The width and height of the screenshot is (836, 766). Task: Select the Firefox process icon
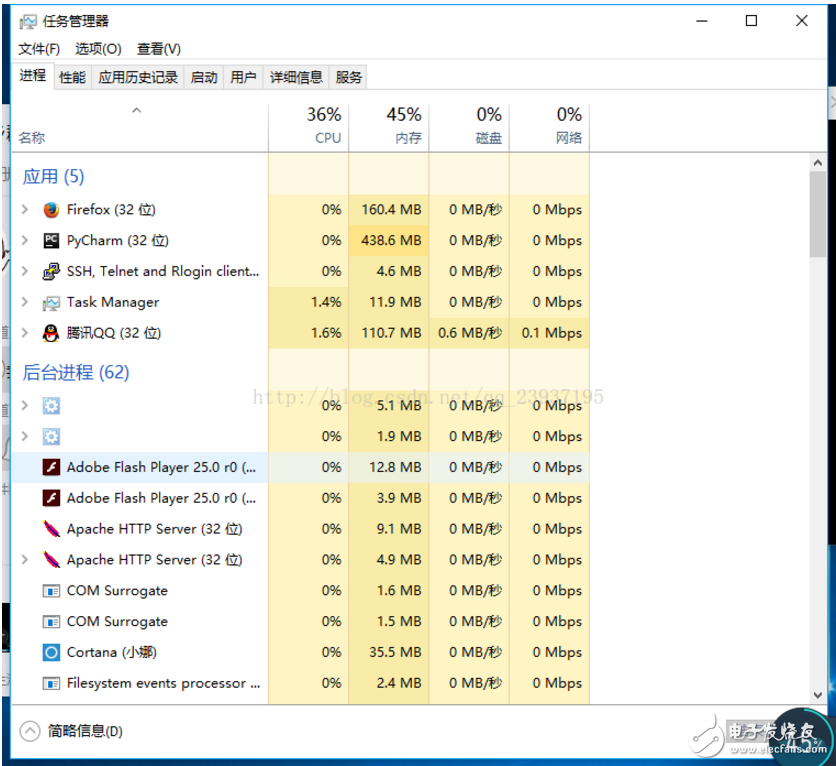coord(51,210)
